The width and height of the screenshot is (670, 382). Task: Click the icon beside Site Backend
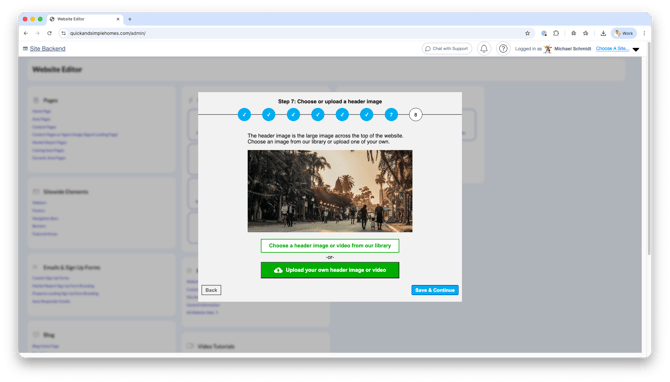click(25, 49)
